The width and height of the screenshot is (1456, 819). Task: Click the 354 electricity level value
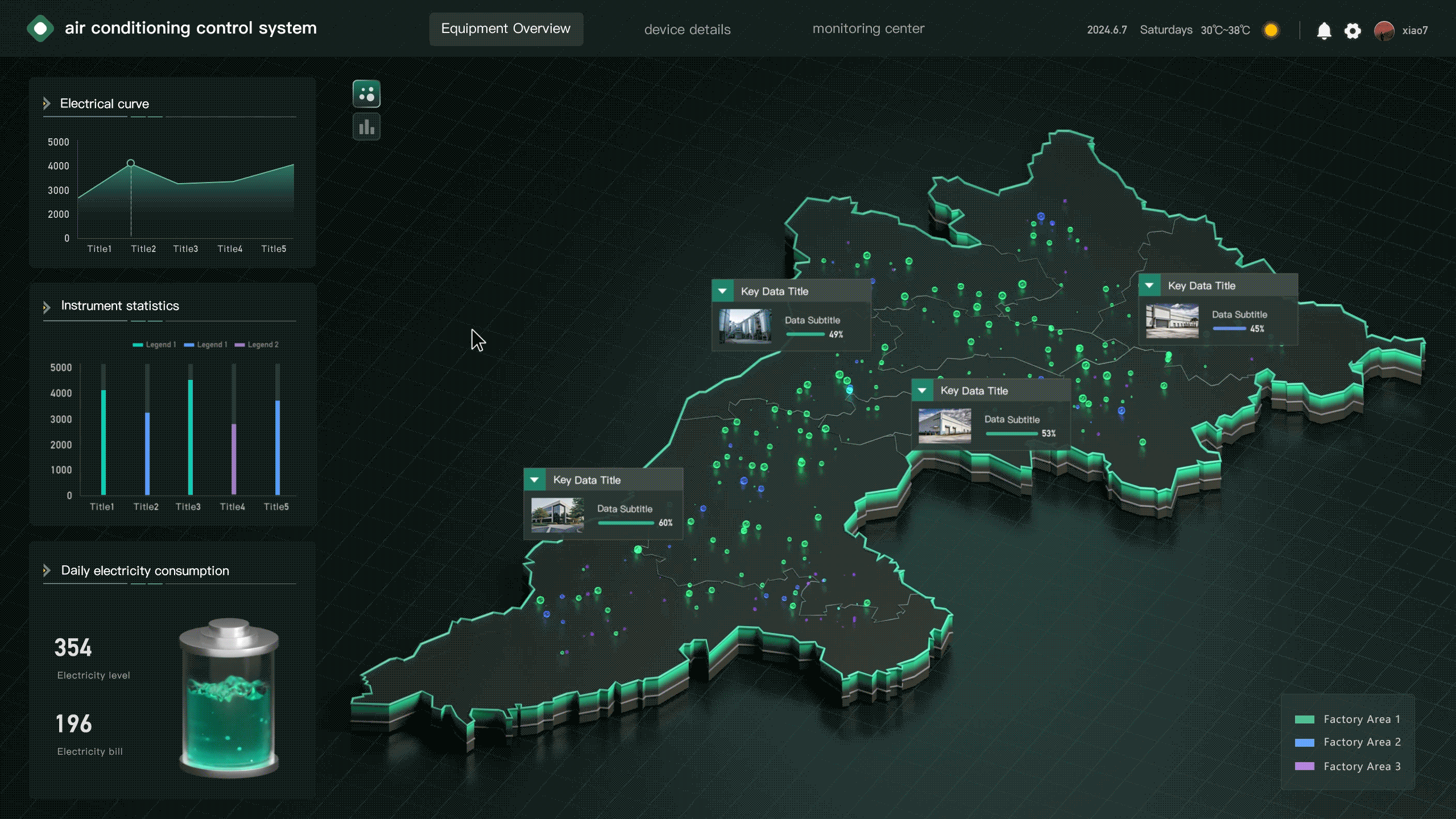coord(73,648)
